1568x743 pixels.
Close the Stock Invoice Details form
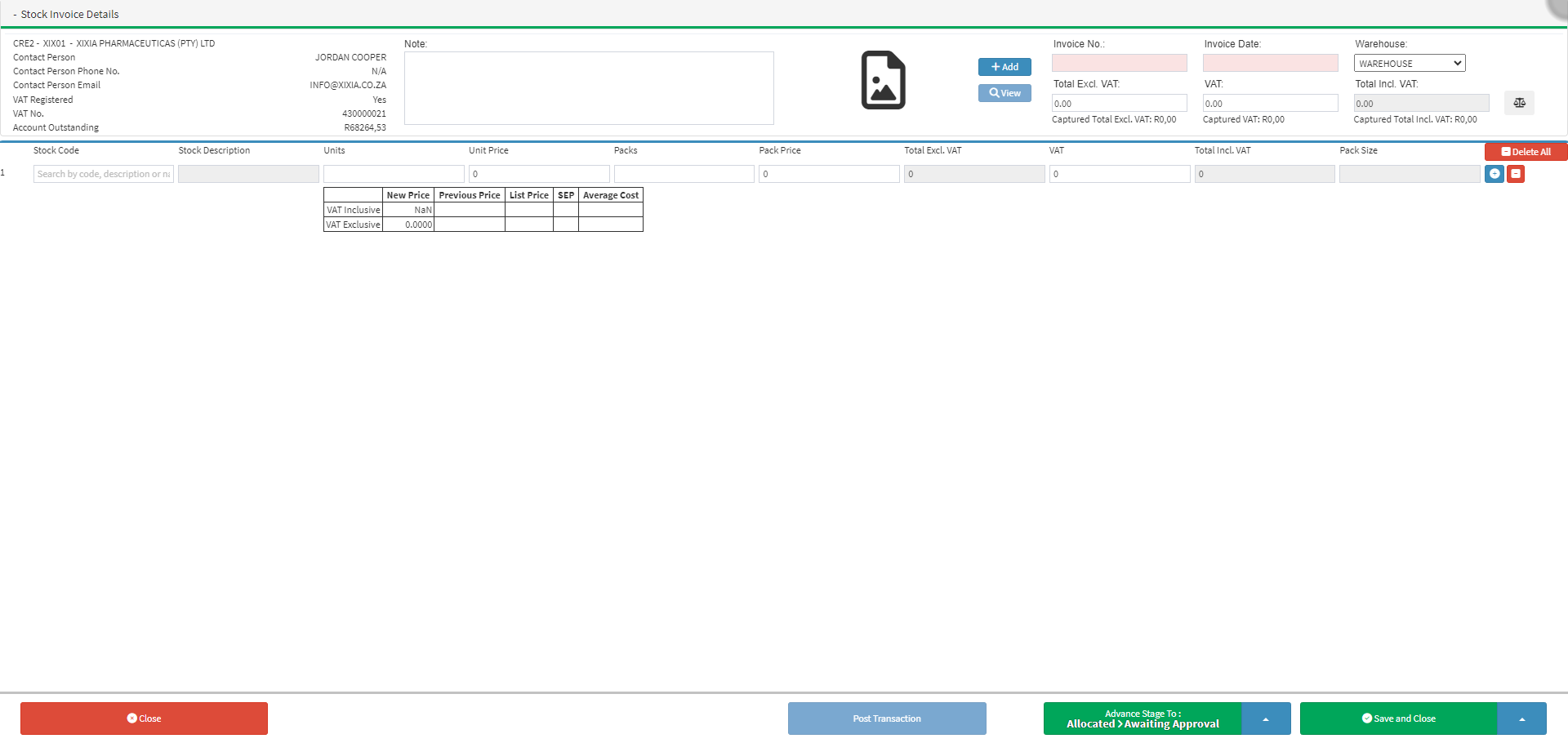[x=144, y=719]
